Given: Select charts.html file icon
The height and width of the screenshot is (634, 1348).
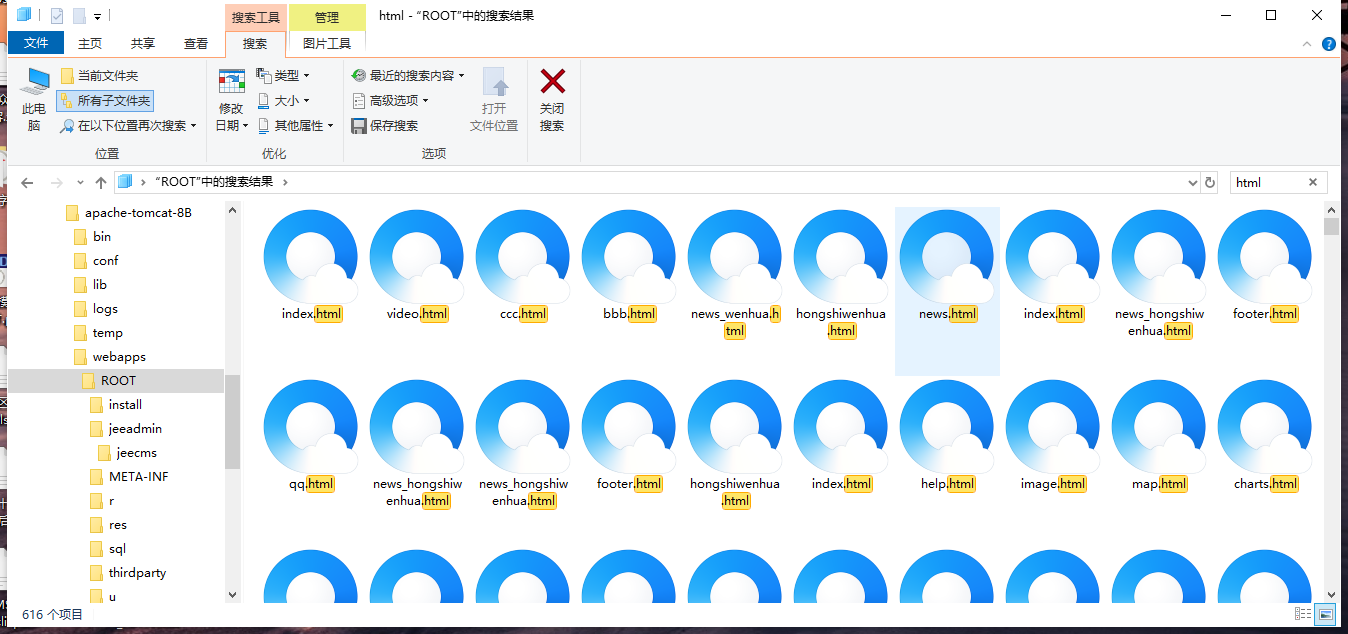Looking at the screenshot, I should pyautogui.click(x=1265, y=427).
